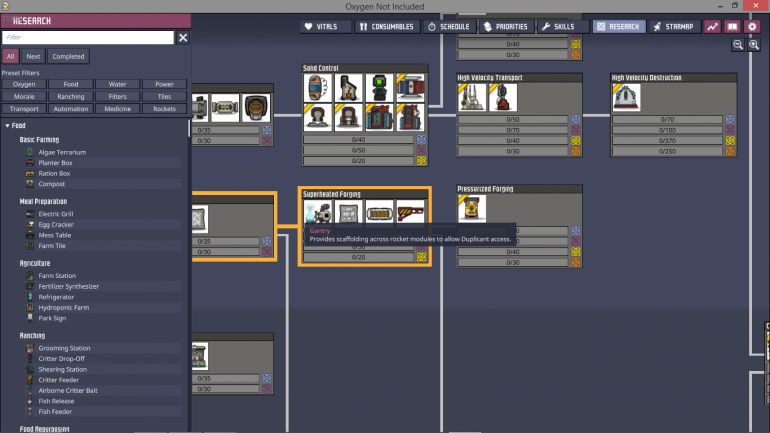Open the Skills tab
This screenshot has width=770, height=433.
coord(563,27)
